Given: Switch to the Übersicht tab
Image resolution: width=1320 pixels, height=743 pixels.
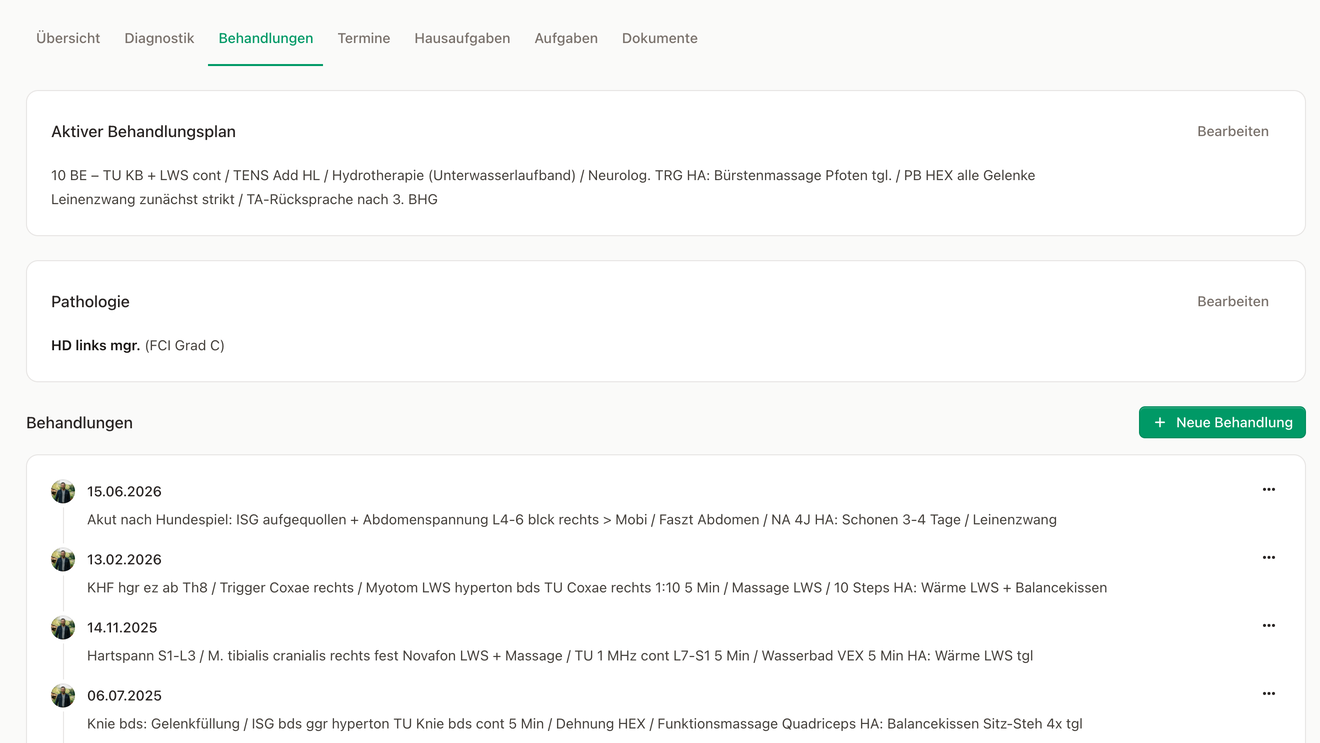Looking at the screenshot, I should point(68,38).
